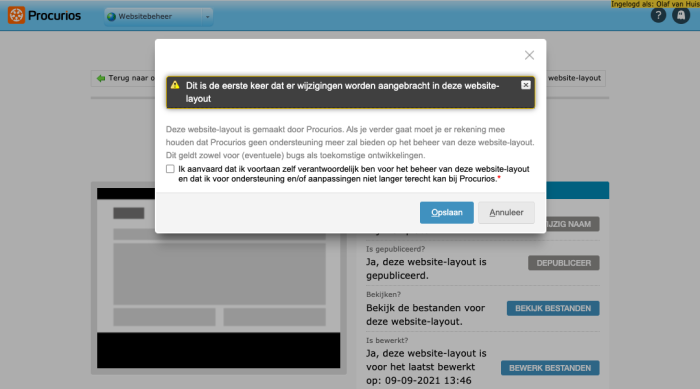Click the Depubliceer button
700x389 pixels.
(x=563, y=263)
